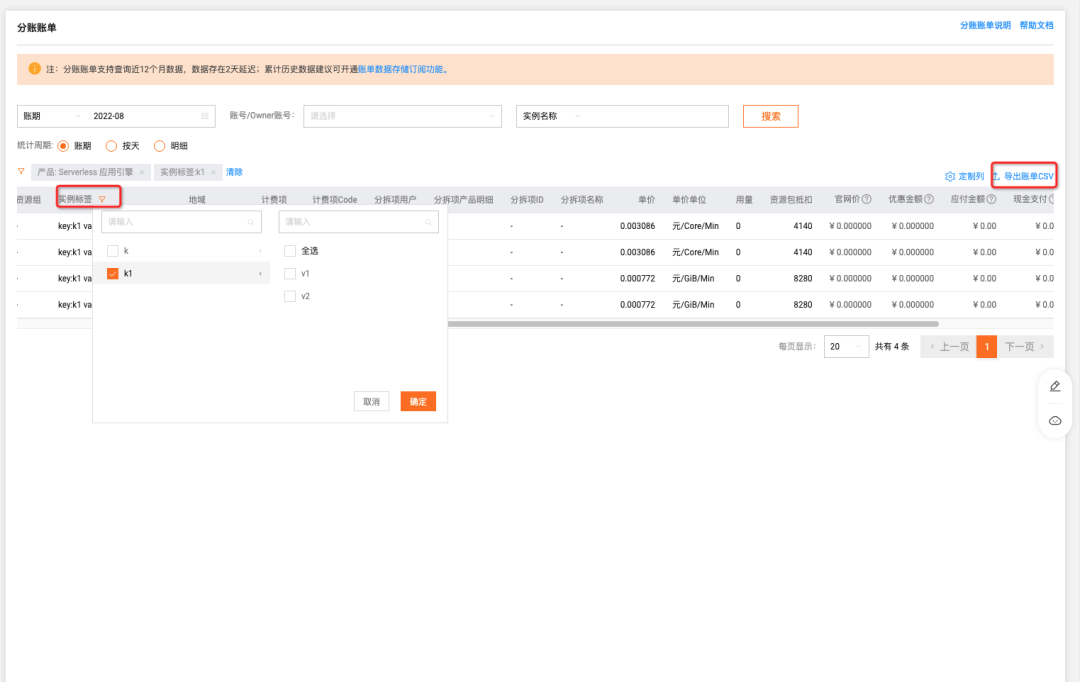This screenshot has width=1080, height=682.
Task: Click the orange info icon in notice banner
Action: (x=34, y=69)
